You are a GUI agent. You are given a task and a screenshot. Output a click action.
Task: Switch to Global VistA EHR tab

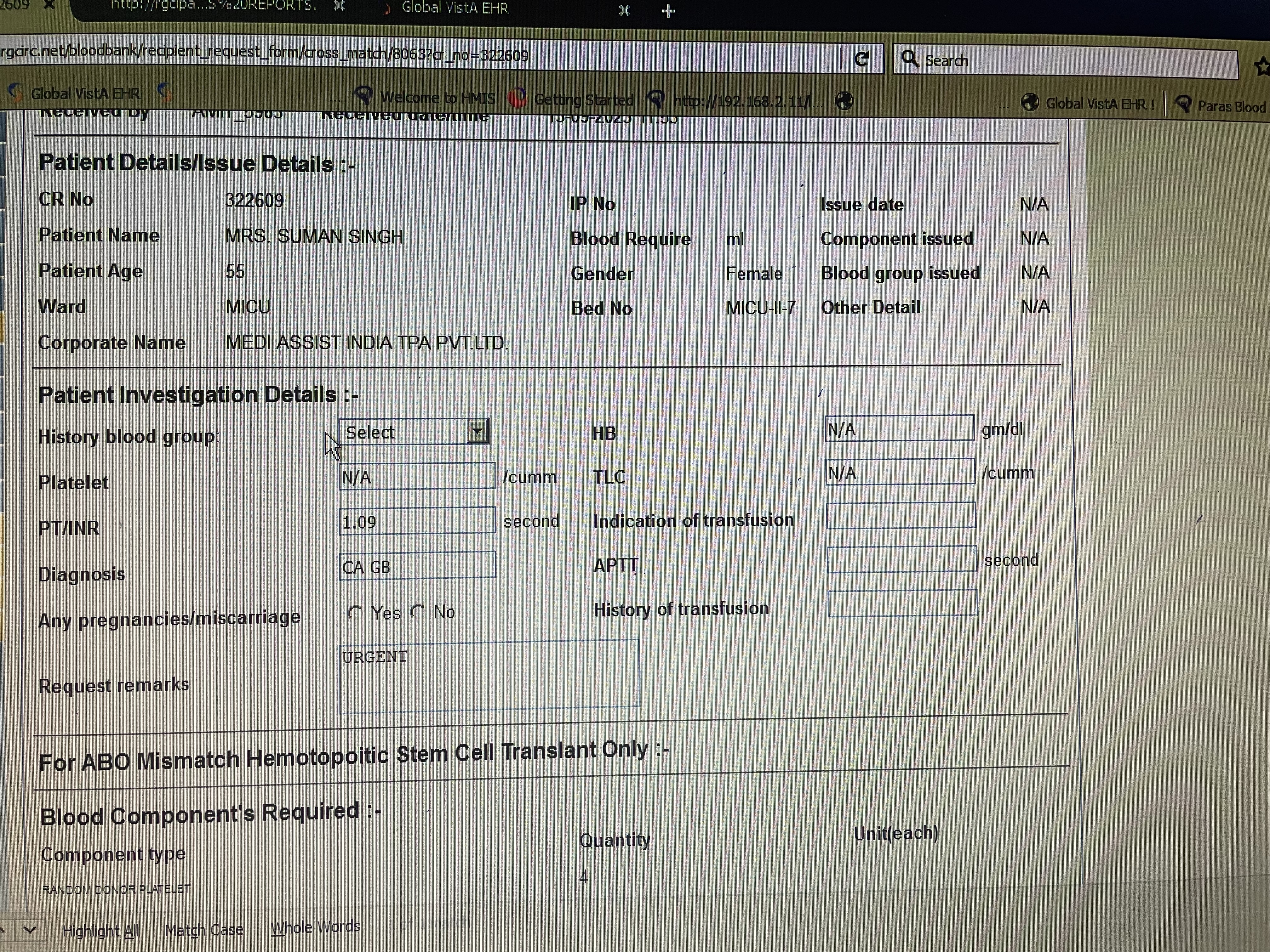tap(454, 8)
